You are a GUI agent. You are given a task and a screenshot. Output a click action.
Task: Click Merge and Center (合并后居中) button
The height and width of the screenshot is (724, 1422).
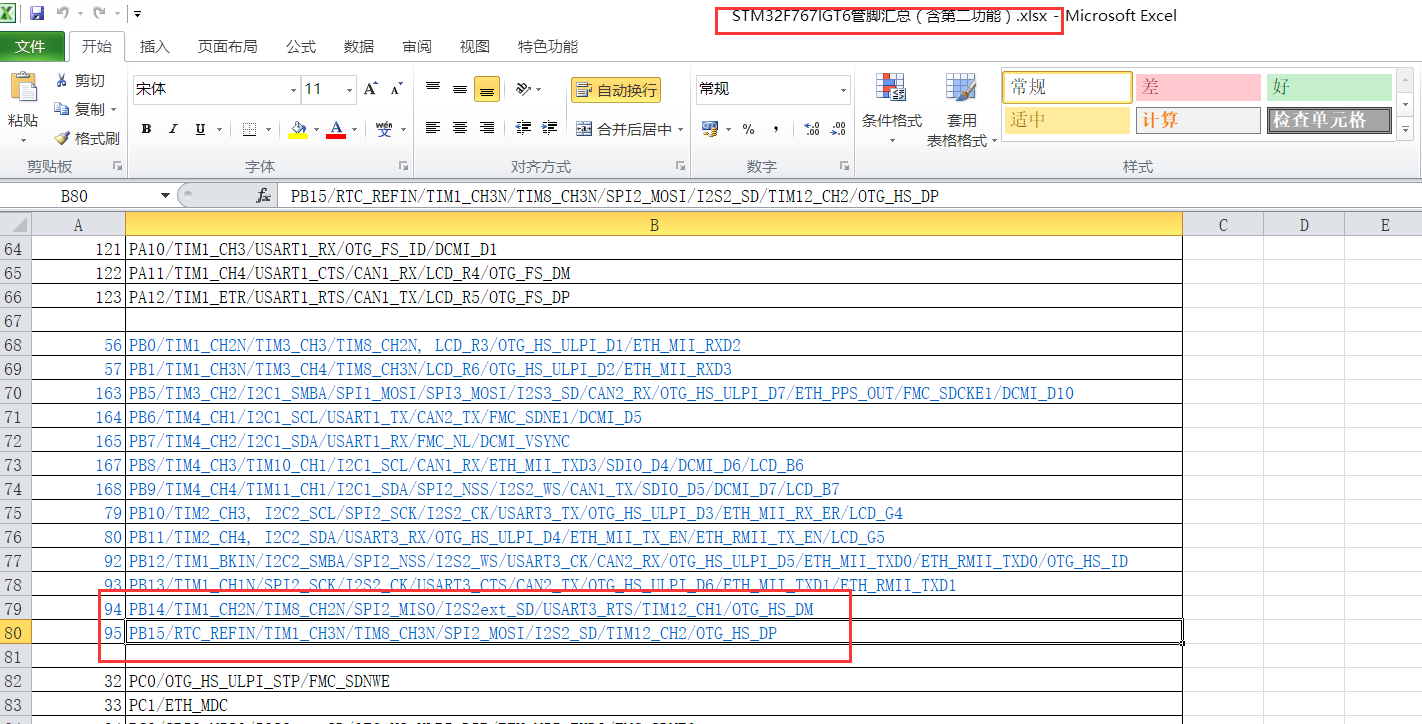click(628, 129)
